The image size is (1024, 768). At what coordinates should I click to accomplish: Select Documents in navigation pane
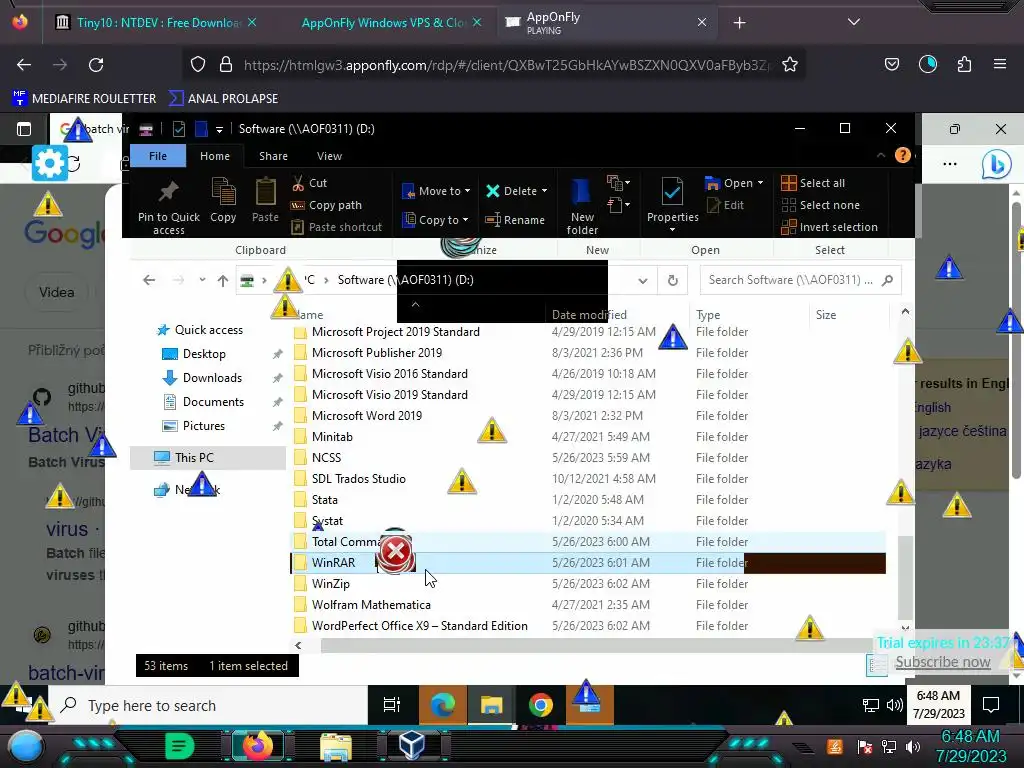[x=203, y=402]
